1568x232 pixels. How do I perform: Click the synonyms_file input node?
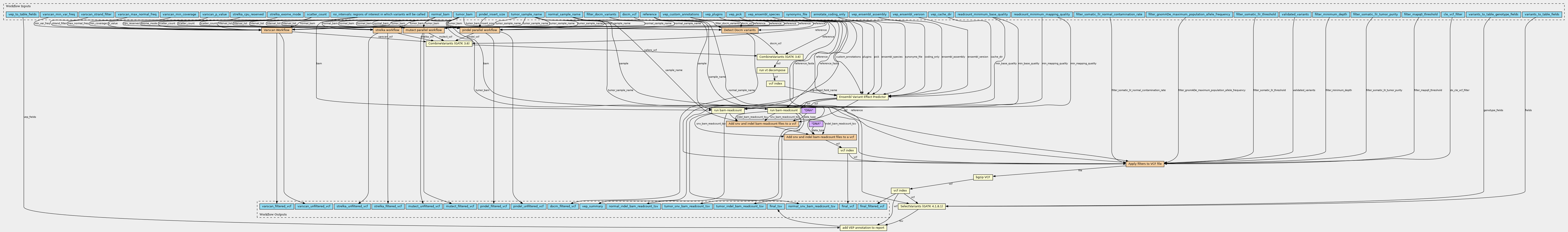[x=797, y=14]
